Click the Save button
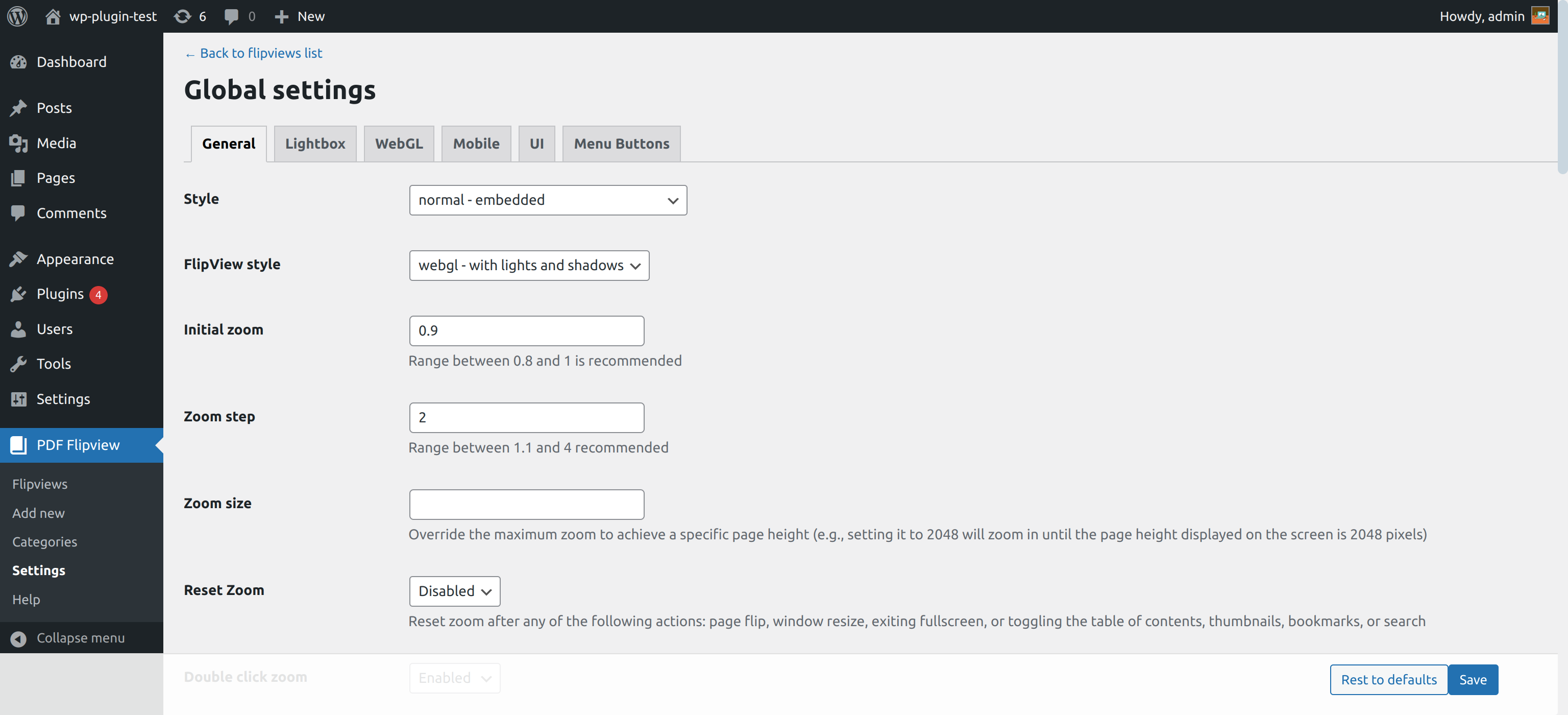This screenshot has width=1568, height=715. click(x=1473, y=680)
